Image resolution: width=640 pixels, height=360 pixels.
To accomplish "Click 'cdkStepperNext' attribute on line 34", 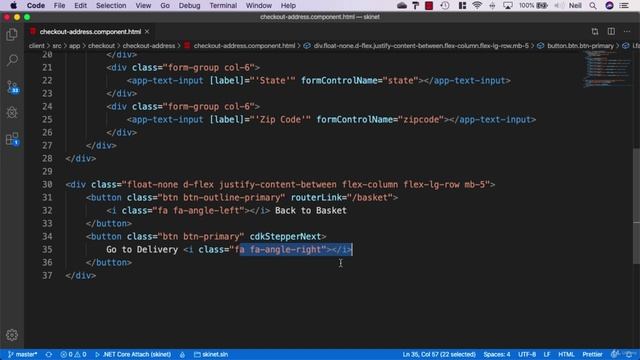I will tap(285, 237).
